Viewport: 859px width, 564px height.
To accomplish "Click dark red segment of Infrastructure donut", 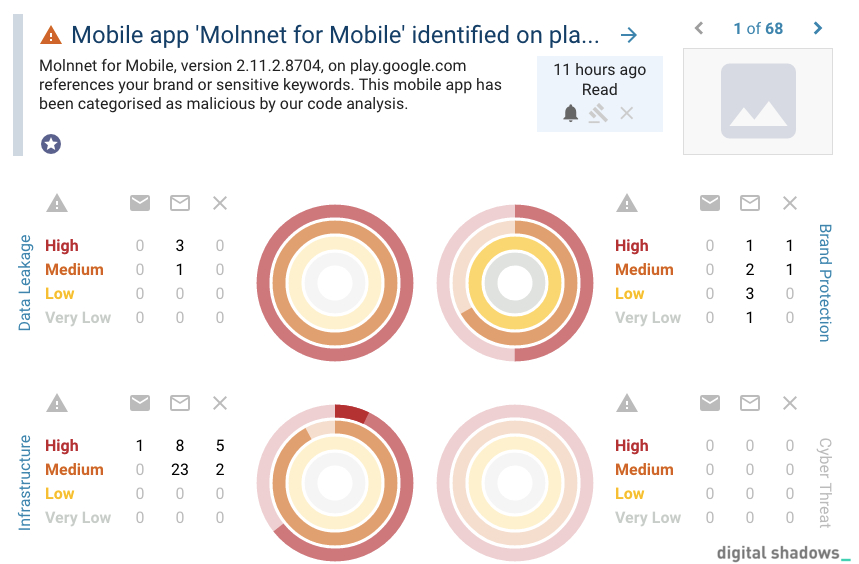I will (351, 413).
